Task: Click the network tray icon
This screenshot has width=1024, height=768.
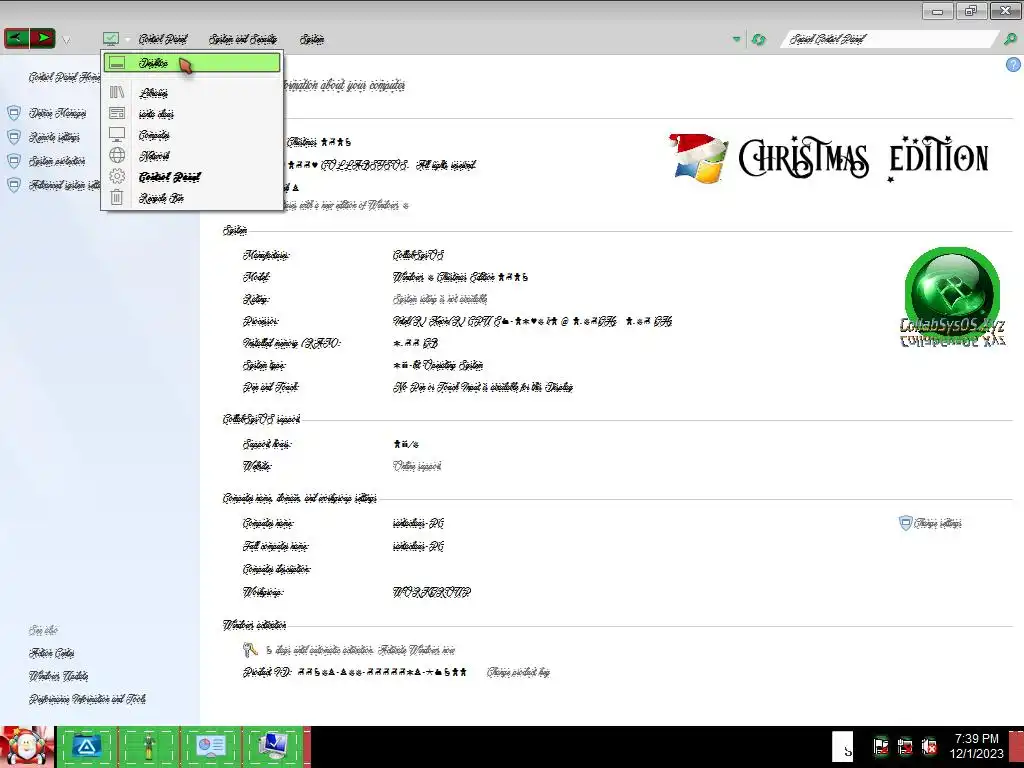Action: pos(905,746)
